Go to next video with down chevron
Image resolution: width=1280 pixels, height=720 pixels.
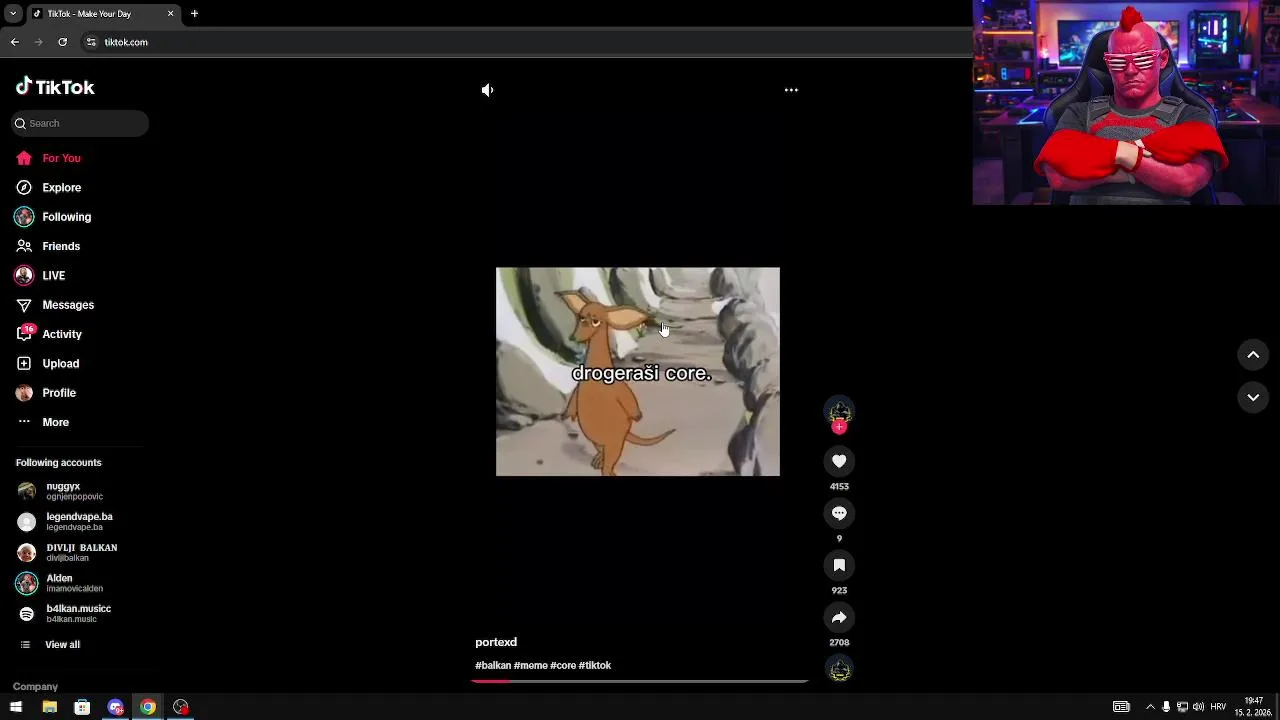1253,397
